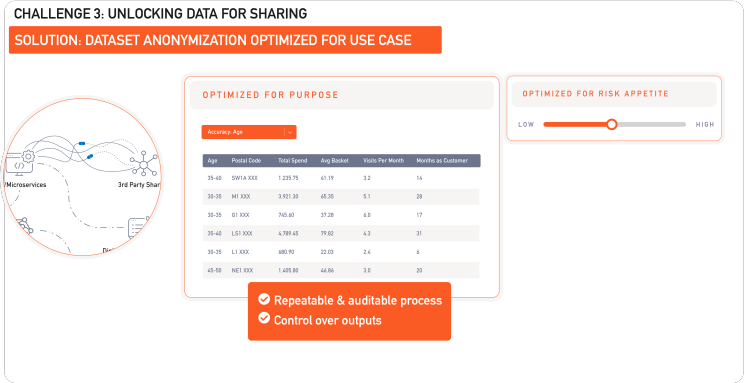Select the NE1 XXX table row
The height and width of the screenshot is (383, 744).
341,271
